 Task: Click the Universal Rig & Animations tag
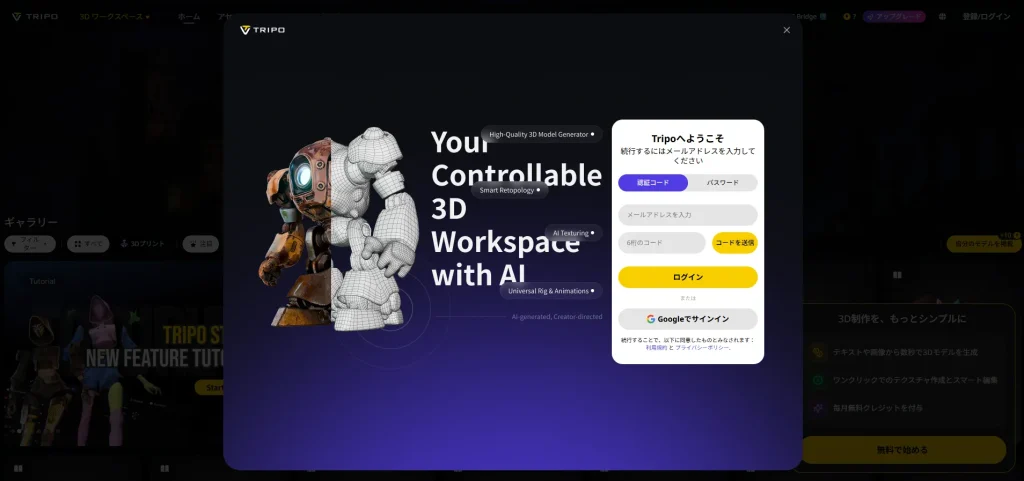pos(551,291)
